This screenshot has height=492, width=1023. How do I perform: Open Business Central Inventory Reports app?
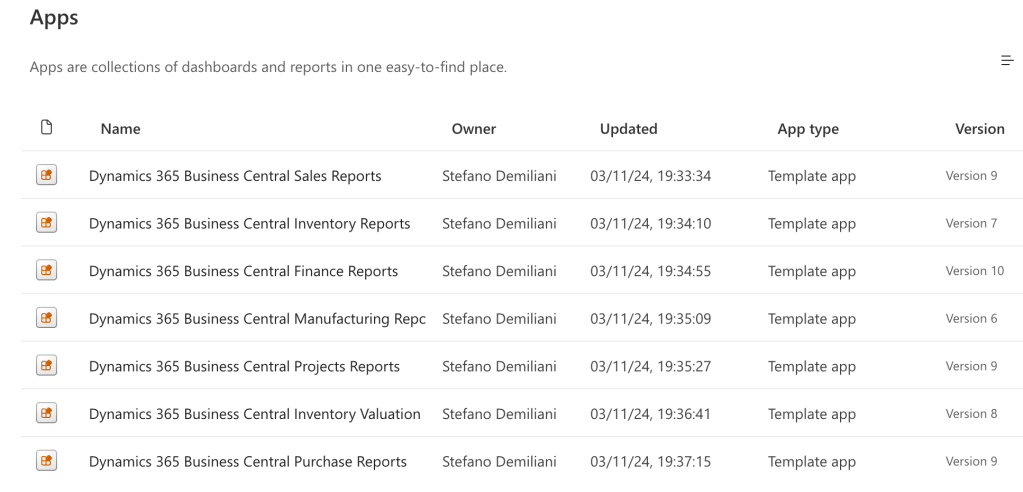[249, 224]
